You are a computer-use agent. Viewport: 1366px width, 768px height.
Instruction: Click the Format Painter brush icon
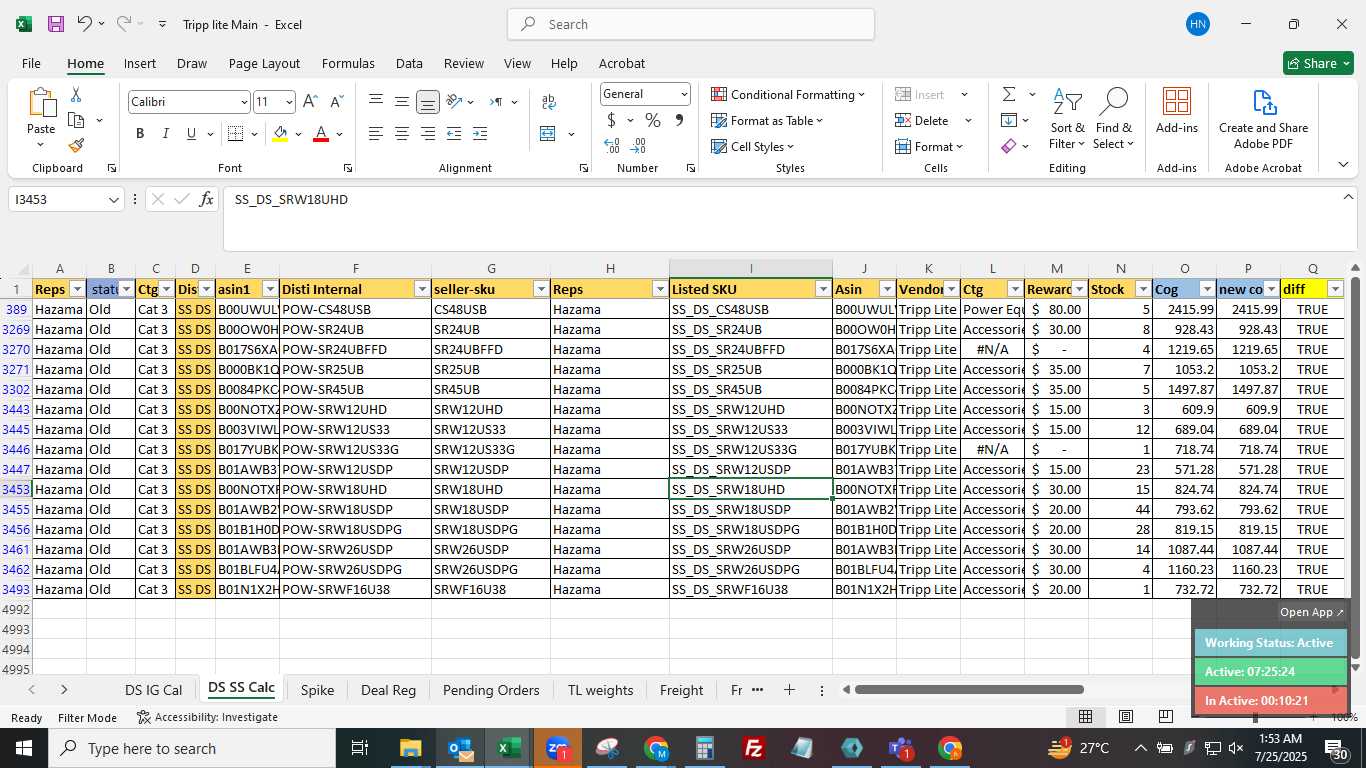click(x=76, y=145)
